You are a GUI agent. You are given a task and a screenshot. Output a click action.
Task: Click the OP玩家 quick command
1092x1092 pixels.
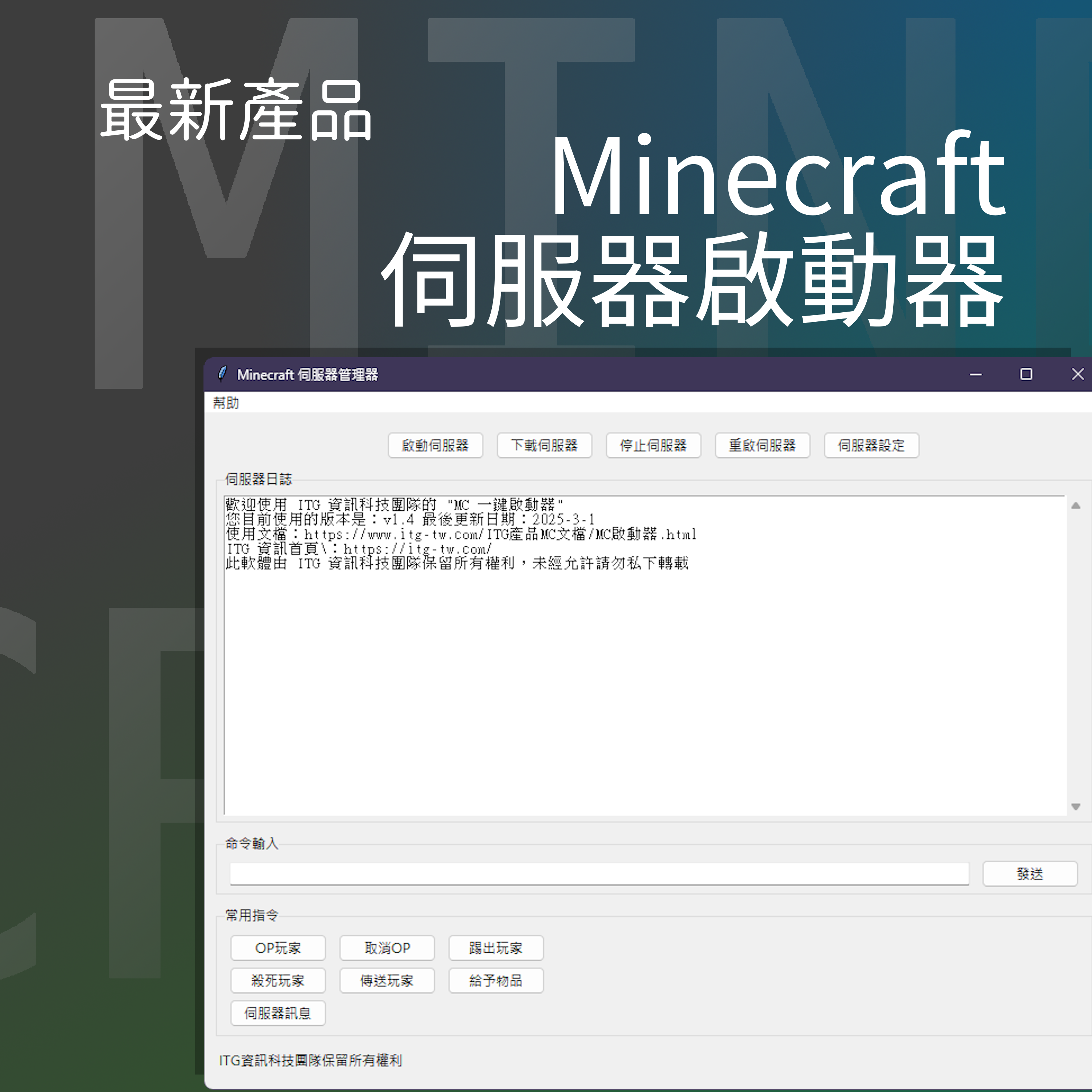278,948
